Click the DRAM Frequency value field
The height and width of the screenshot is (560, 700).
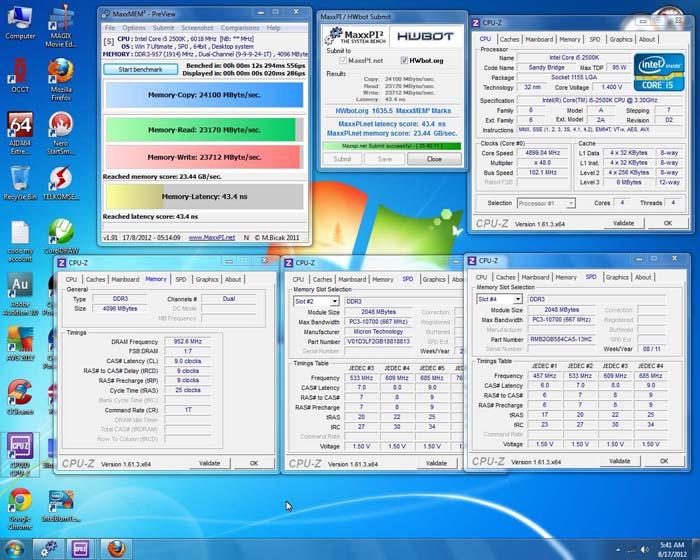point(188,341)
